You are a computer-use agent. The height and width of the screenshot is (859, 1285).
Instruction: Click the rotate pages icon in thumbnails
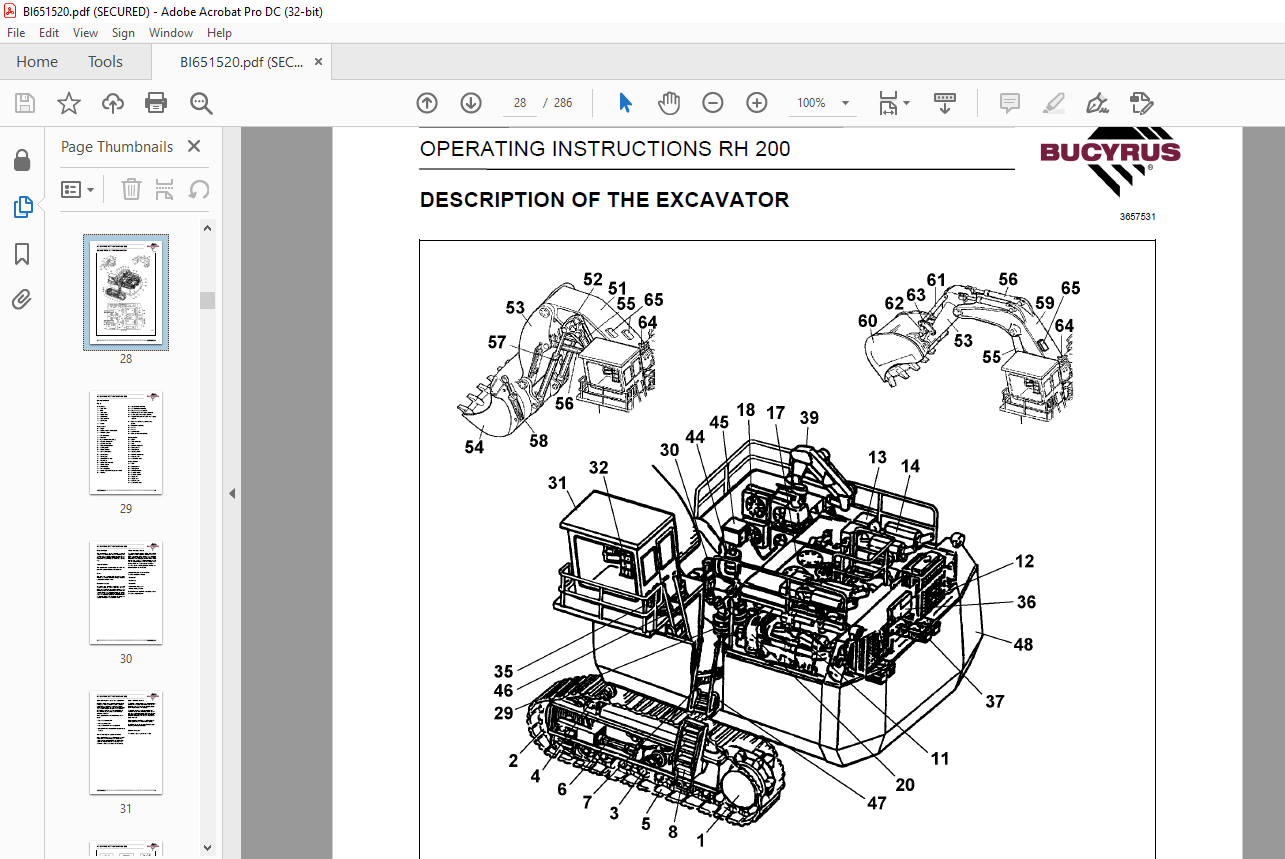199,189
